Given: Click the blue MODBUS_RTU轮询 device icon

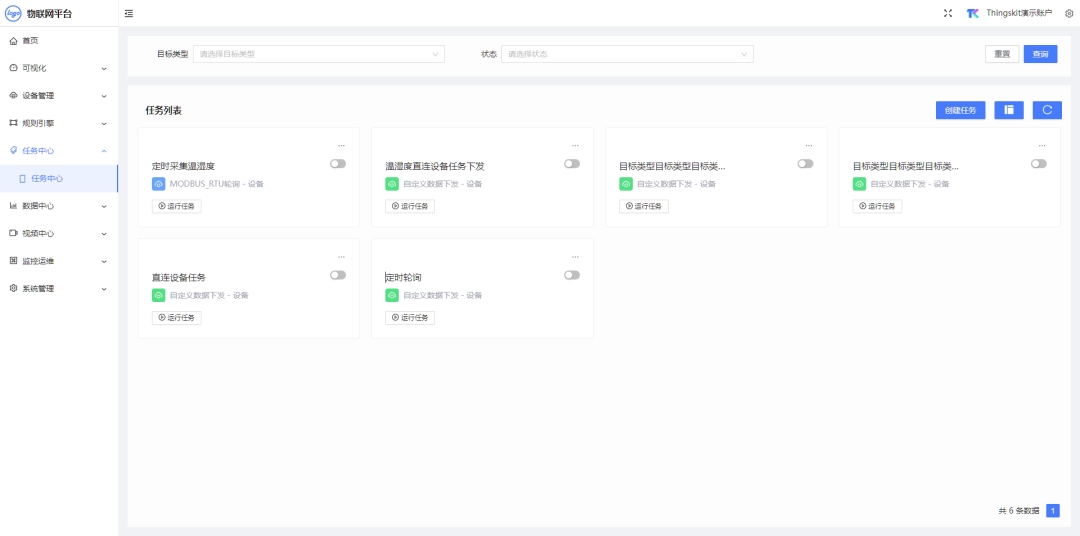Looking at the screenshot, I should click(158, 184).
